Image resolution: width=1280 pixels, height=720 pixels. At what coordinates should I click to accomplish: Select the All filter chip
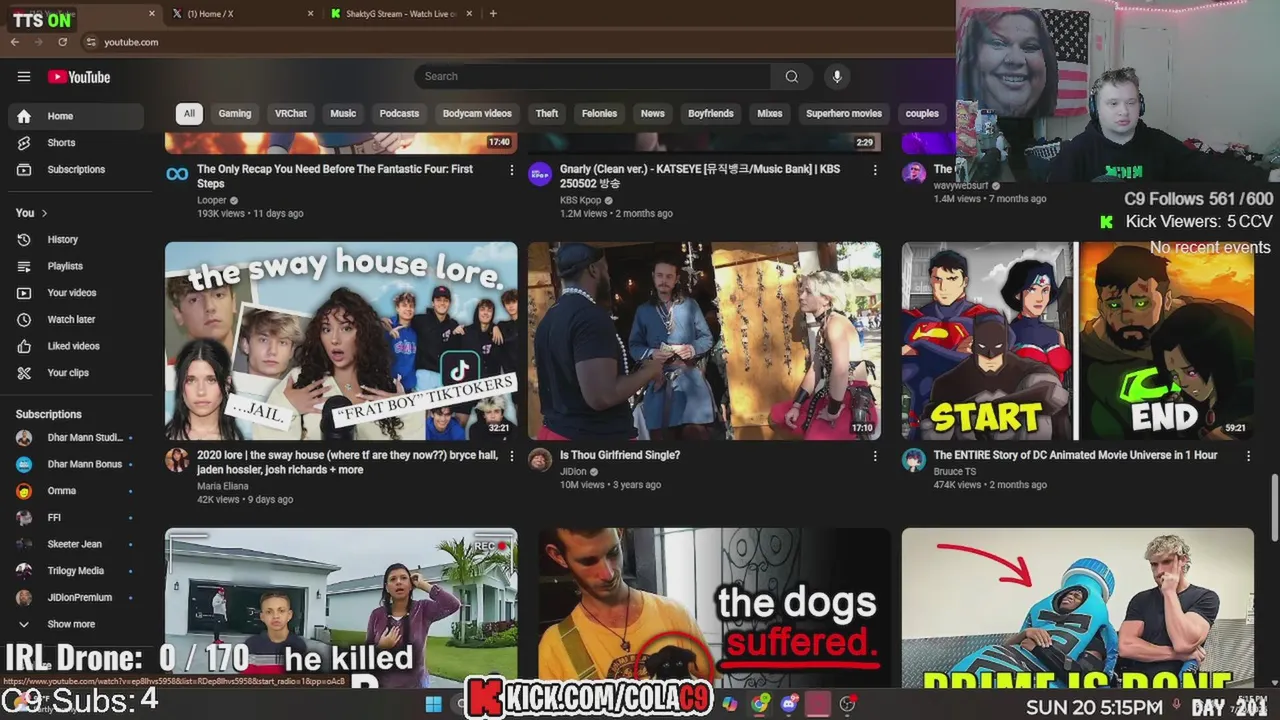189,113
